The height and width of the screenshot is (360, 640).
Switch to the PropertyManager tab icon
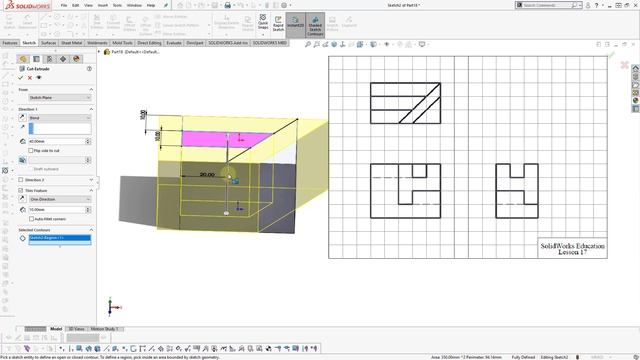36,59
